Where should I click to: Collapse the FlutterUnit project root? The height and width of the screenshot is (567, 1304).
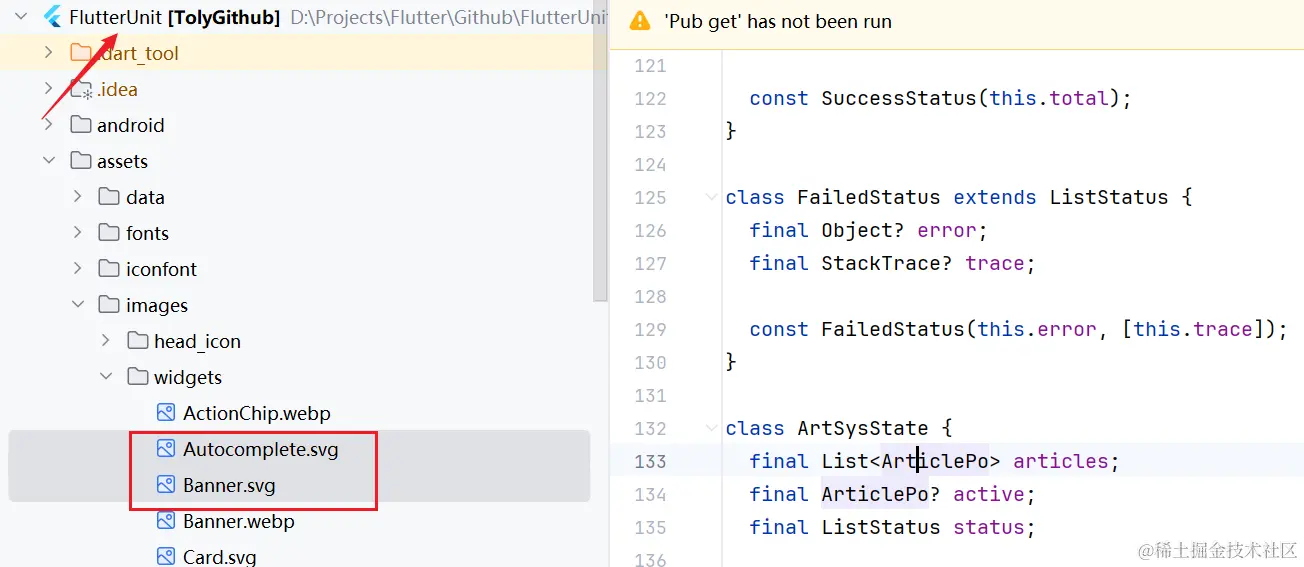pyautogui.click(x=21, y=17)
